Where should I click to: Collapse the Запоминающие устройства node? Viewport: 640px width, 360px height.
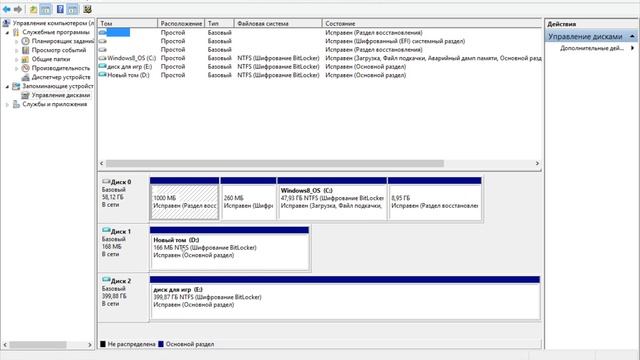pyautogui.click(x=7, y=87)
